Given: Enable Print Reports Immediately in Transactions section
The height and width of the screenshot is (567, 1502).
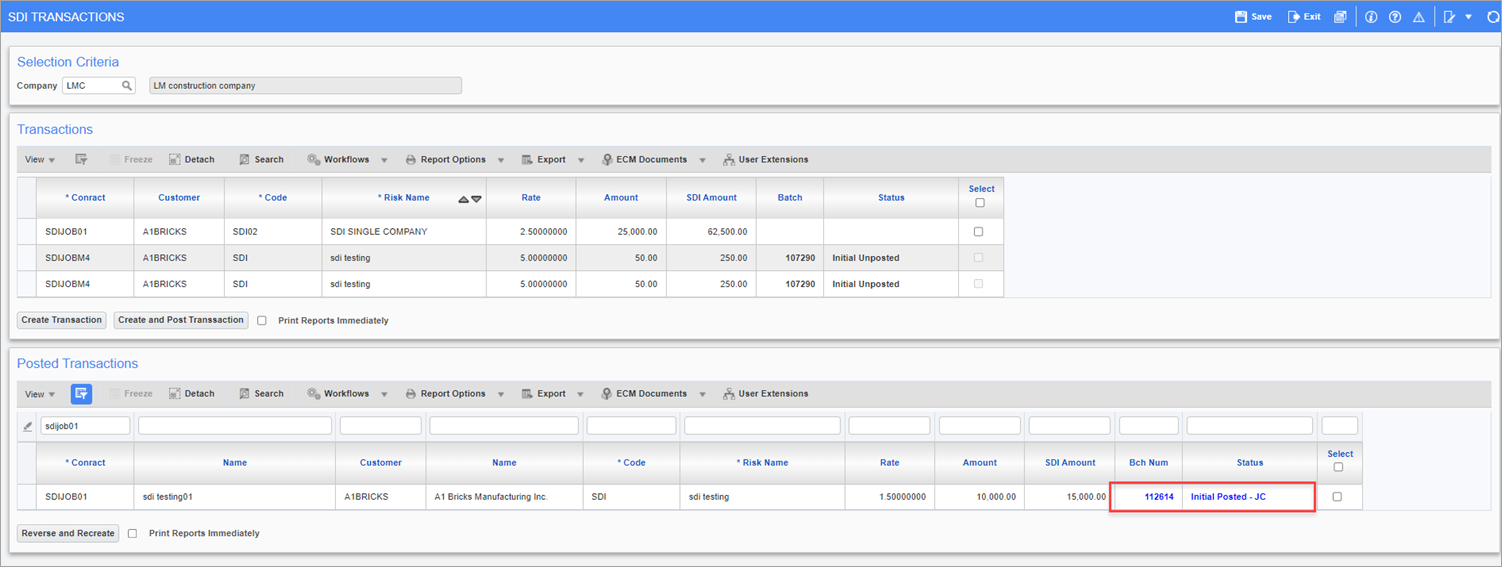Looking at the screenshot, I should (x=262, y=321).
